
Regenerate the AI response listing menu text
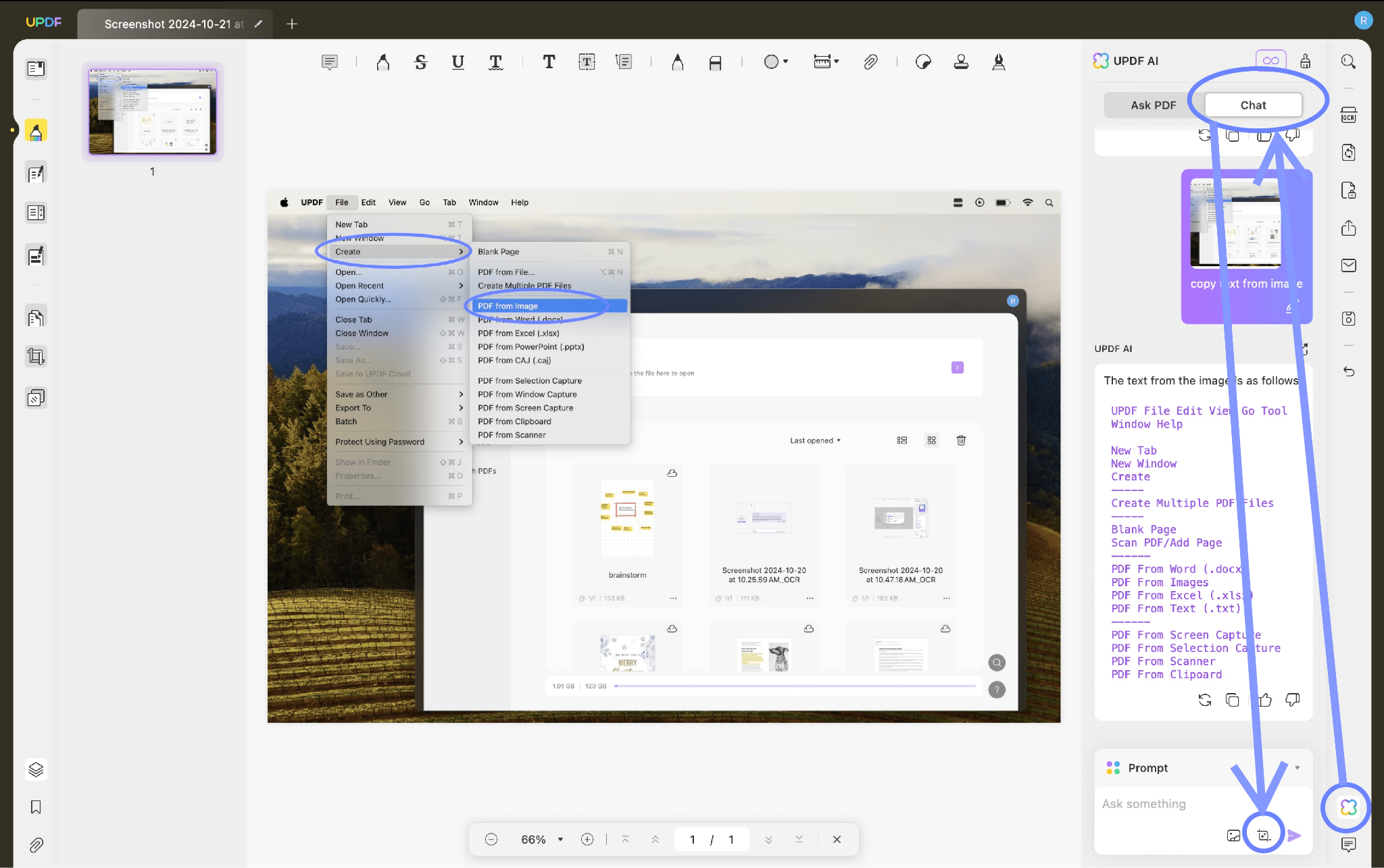point(1204,700)
